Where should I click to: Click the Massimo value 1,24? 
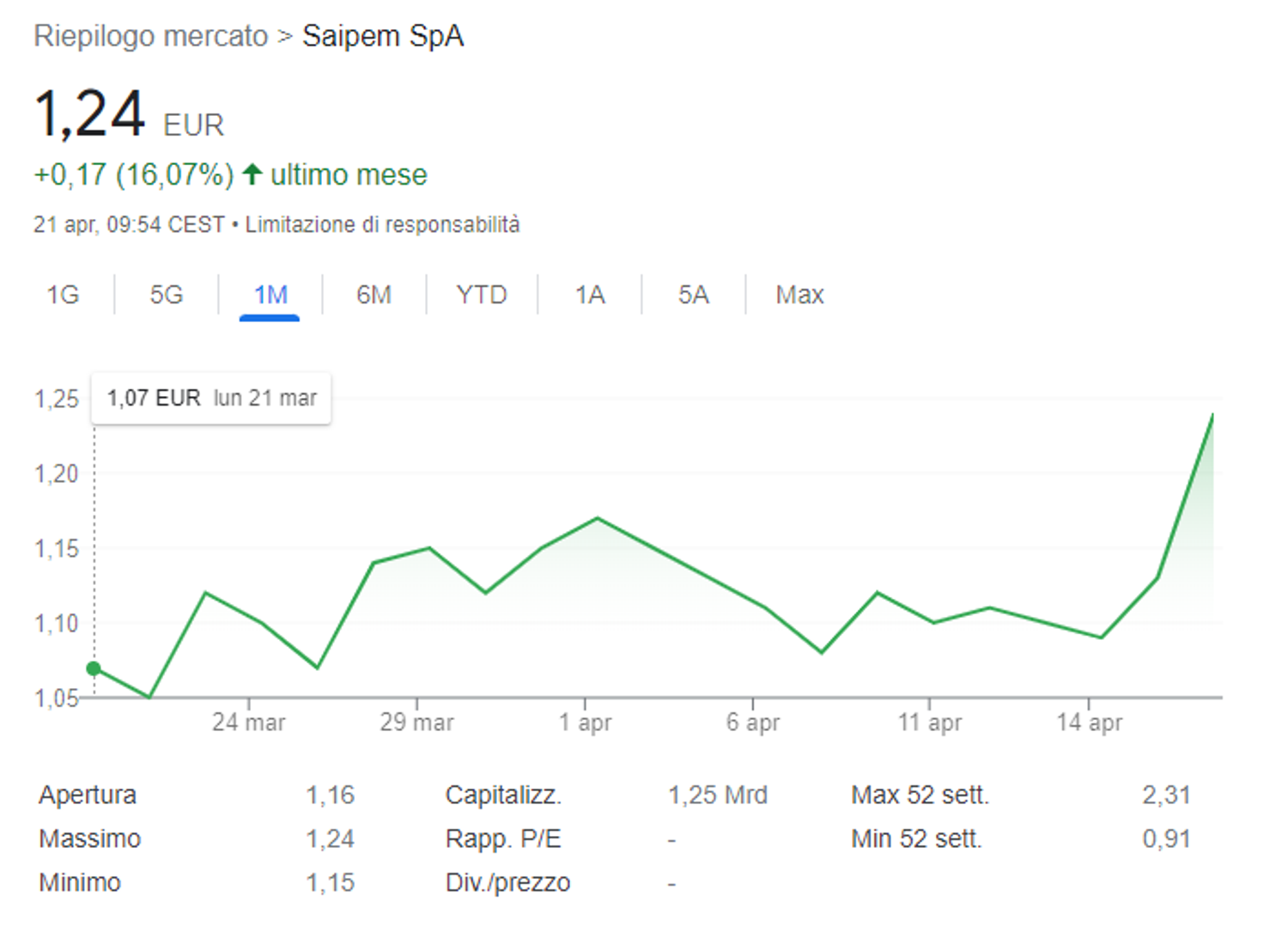click(331, 839)
